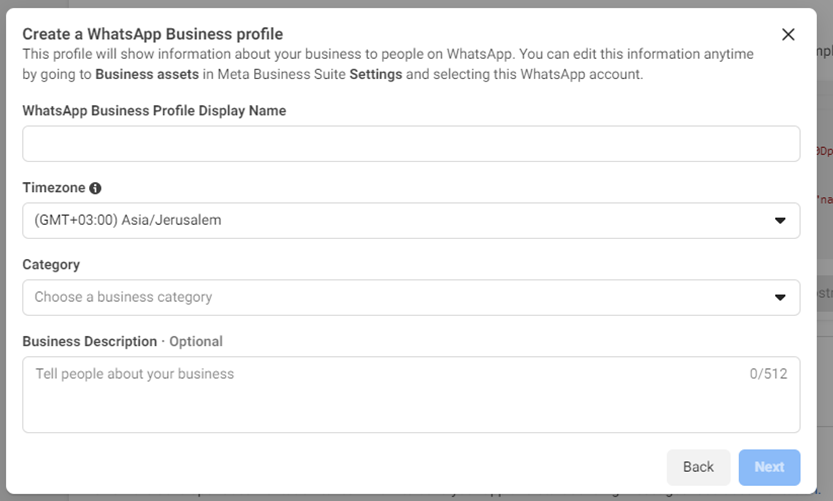The height and width of the screenshot is (501, 833).
Task: Go back using the Back button
Action: pos(698,467)
